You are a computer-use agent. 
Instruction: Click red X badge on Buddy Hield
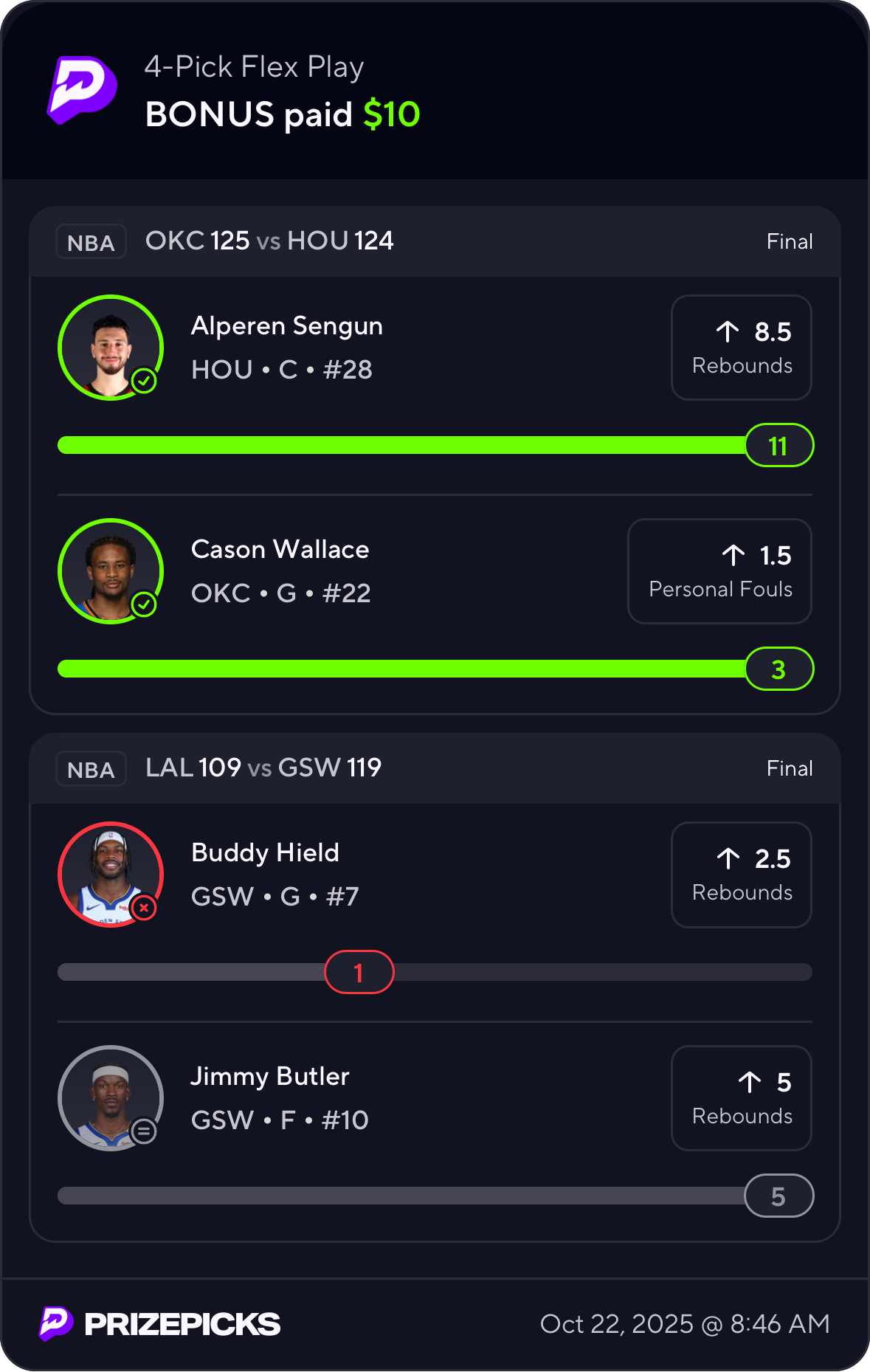click(144, 908)
